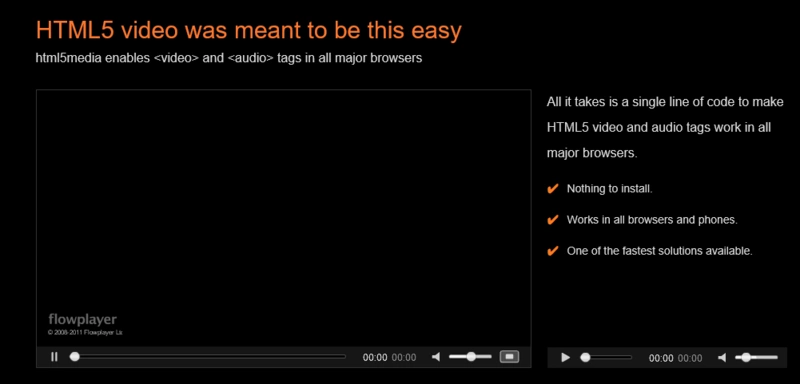This screenshot has height=384, width=800.
Task: Click the audio player total duration time
Action: point(690,359)
